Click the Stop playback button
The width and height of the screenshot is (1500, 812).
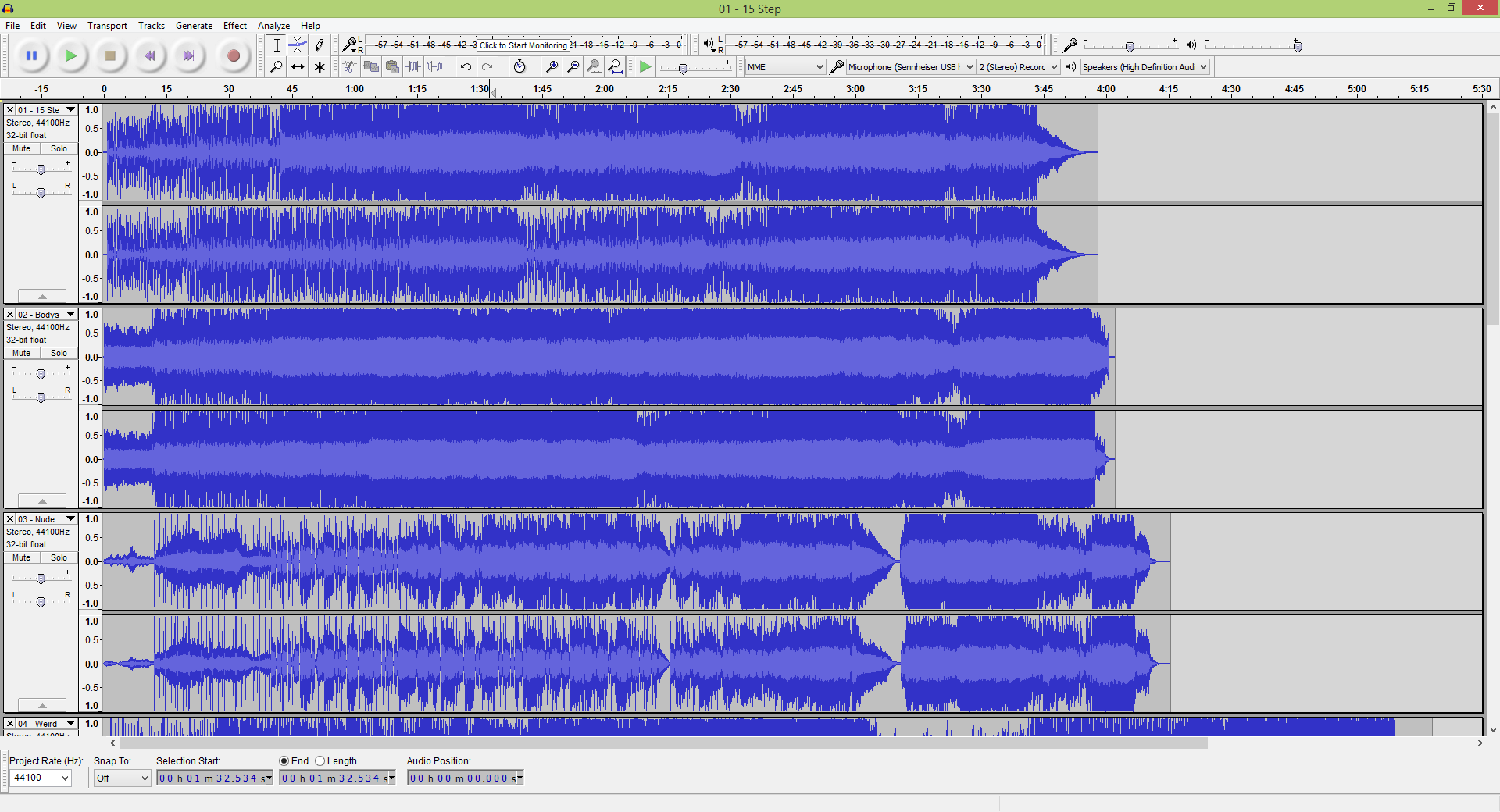pyautogui.click(x=110, y=55)
